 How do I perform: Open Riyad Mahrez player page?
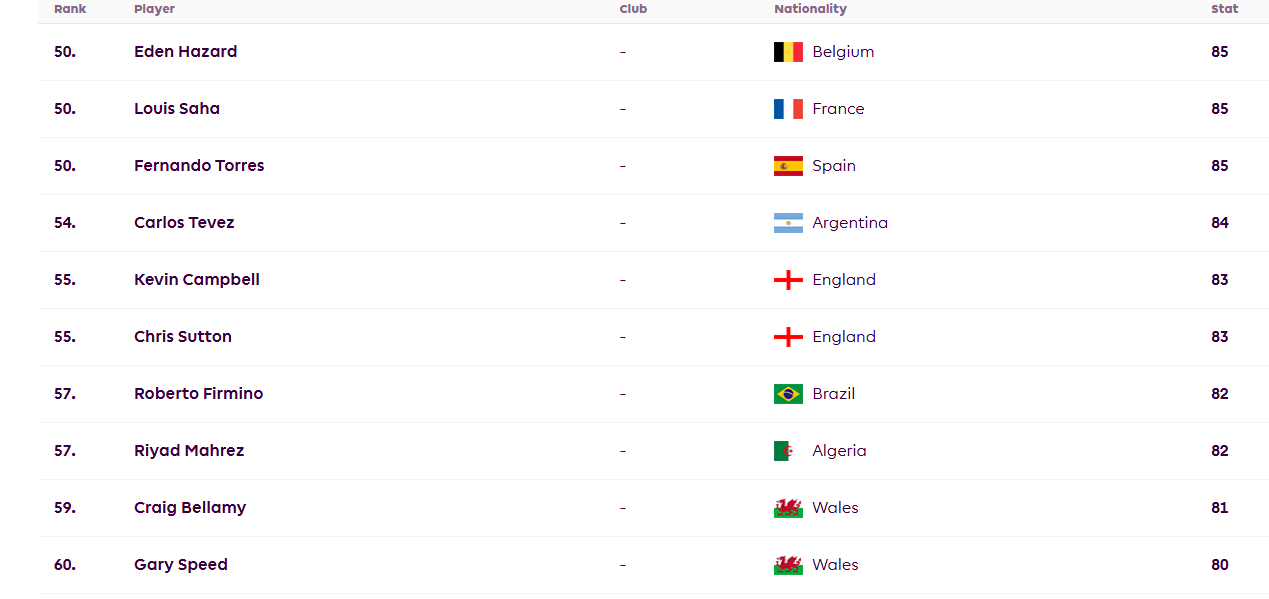(x=189, y=451)
